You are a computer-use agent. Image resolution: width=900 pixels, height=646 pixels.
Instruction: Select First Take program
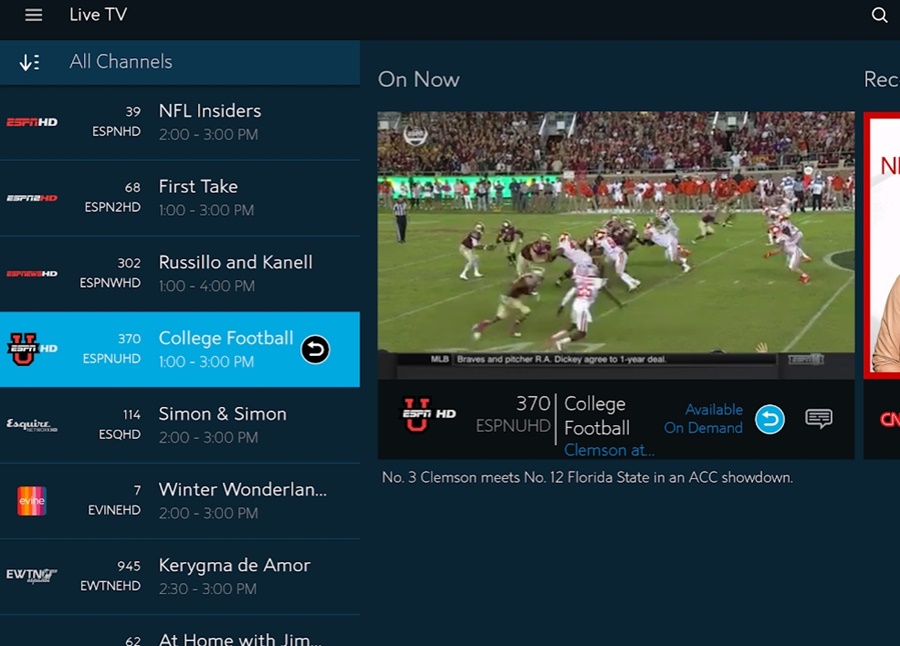[180, 198]
